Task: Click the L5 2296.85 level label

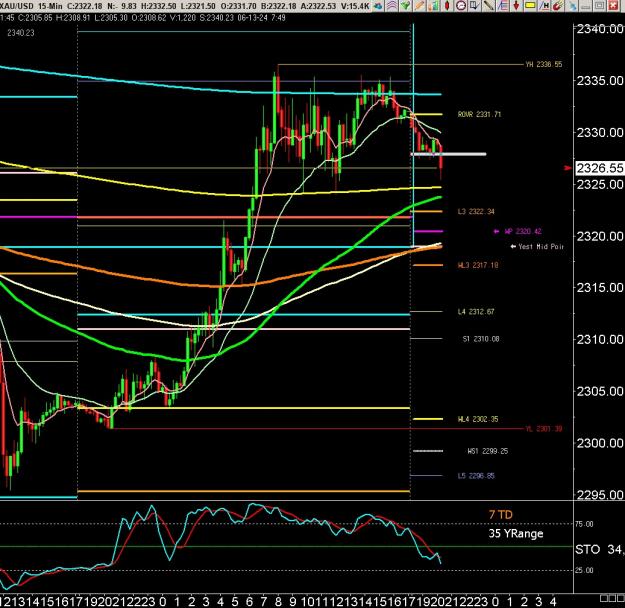Action: [476, 476]
